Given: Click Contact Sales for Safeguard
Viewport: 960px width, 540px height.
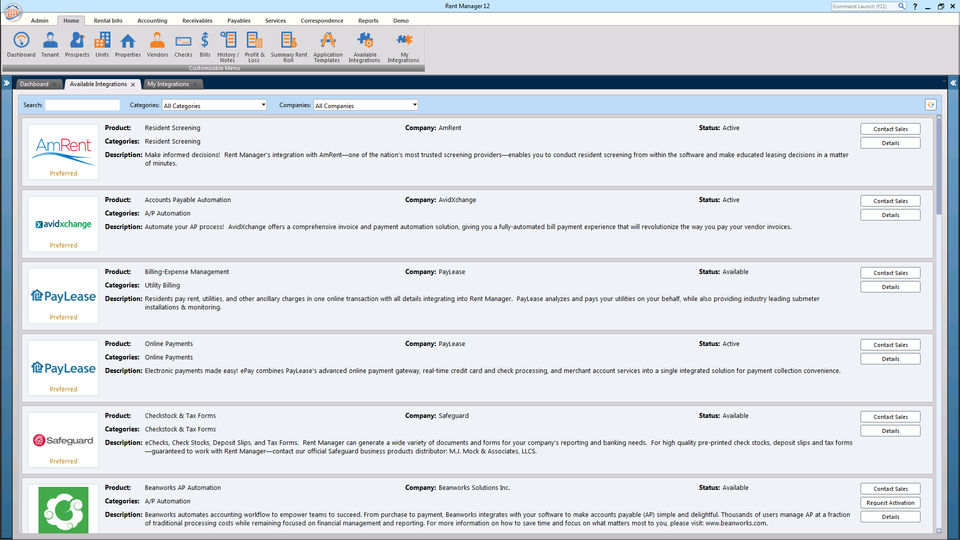Looking at the screenshot, I should [x=890, y=417].
